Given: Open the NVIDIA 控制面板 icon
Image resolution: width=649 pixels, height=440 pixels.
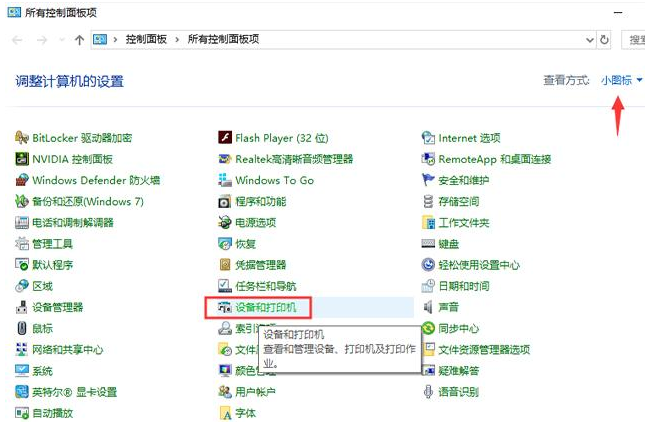Looking at the screenshot, I should point(22,159).
